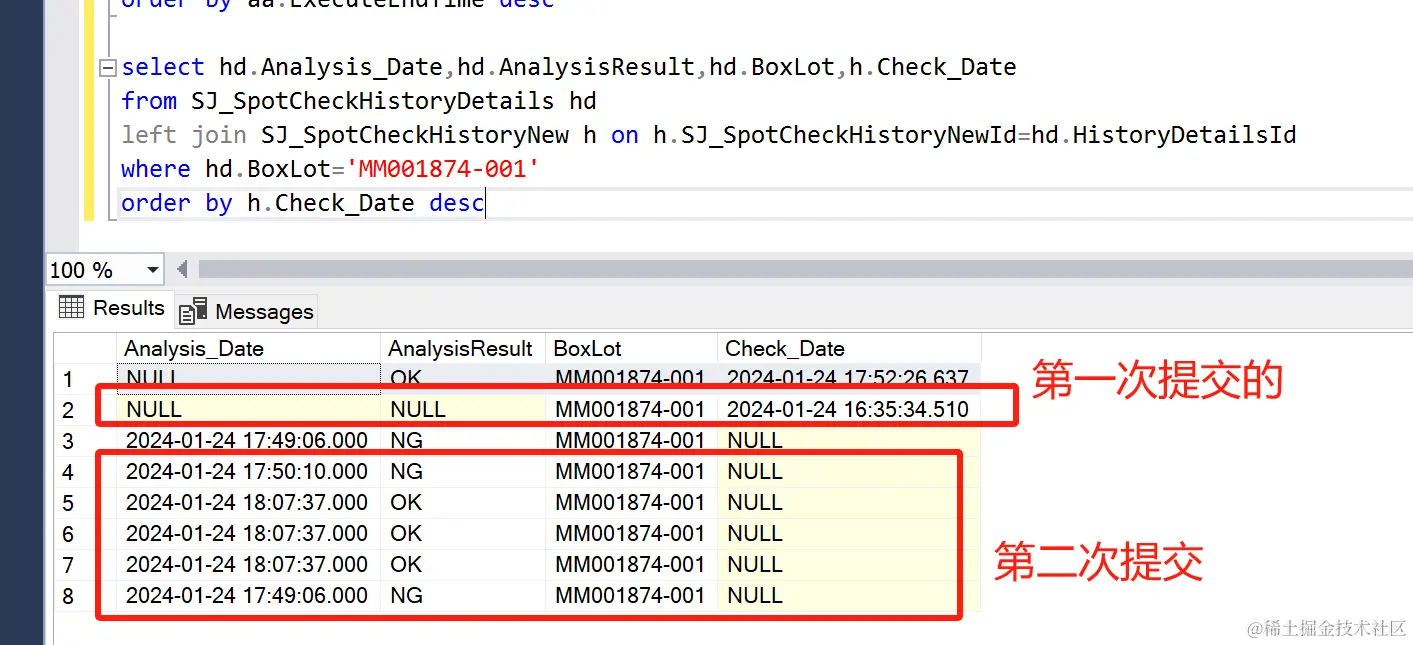
Task: Click the NULL Check_Date cell in row 6
Action: tap(849, 533)
